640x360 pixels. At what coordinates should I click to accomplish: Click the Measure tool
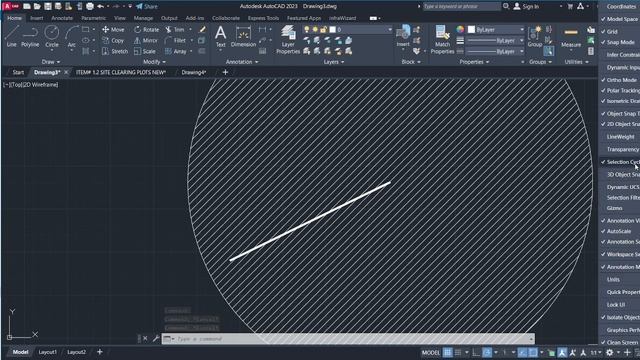(571, 38)
